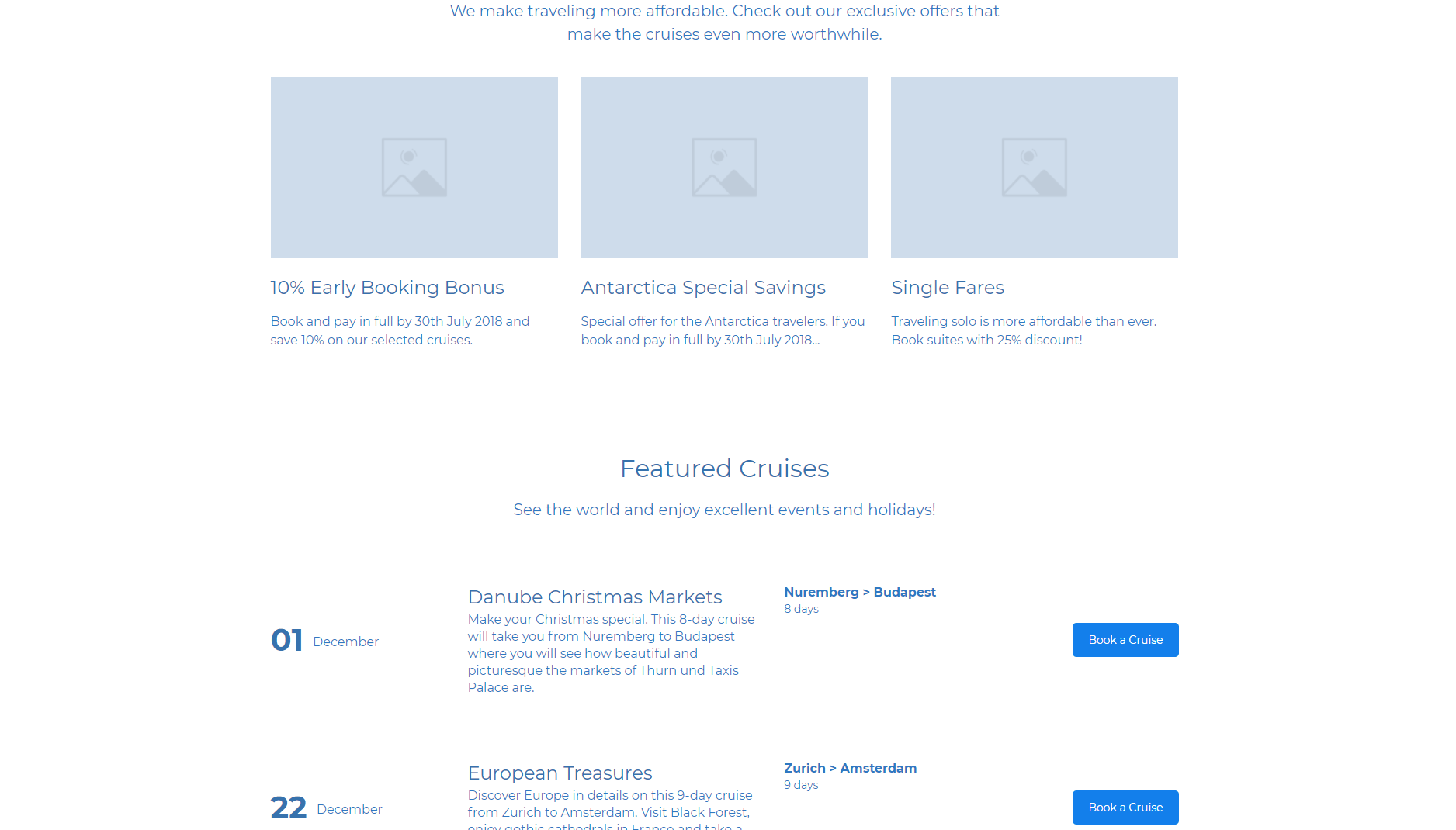
Task: Click the Antarctica special offer description text
Action: coord(723,330)
